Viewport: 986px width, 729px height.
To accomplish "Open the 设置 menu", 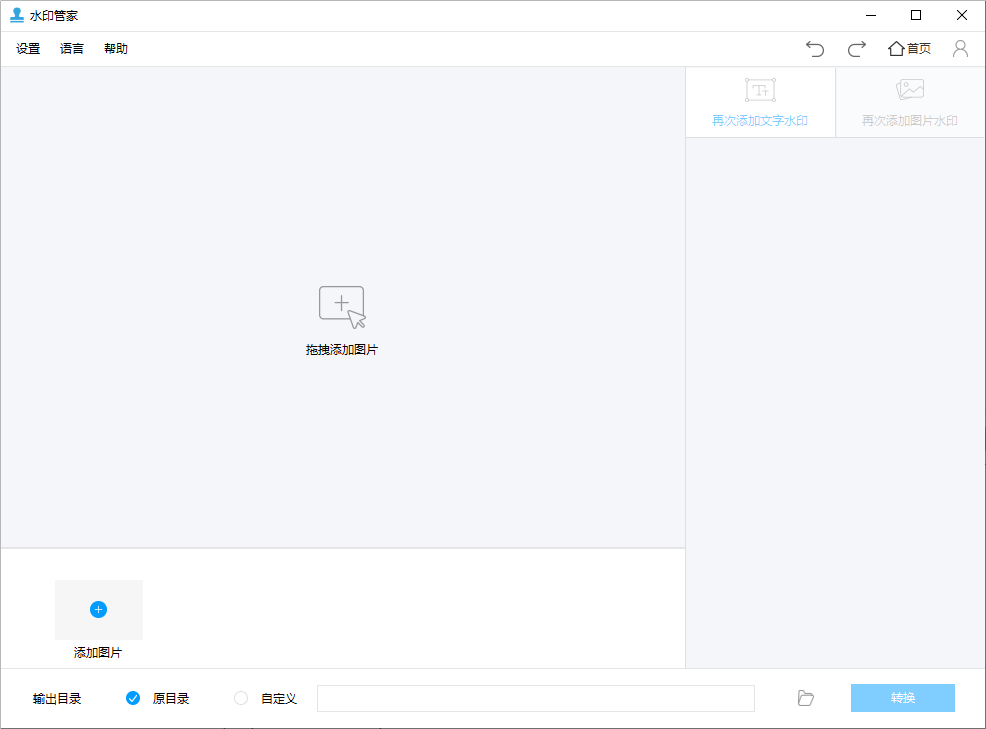I will 26,47.
